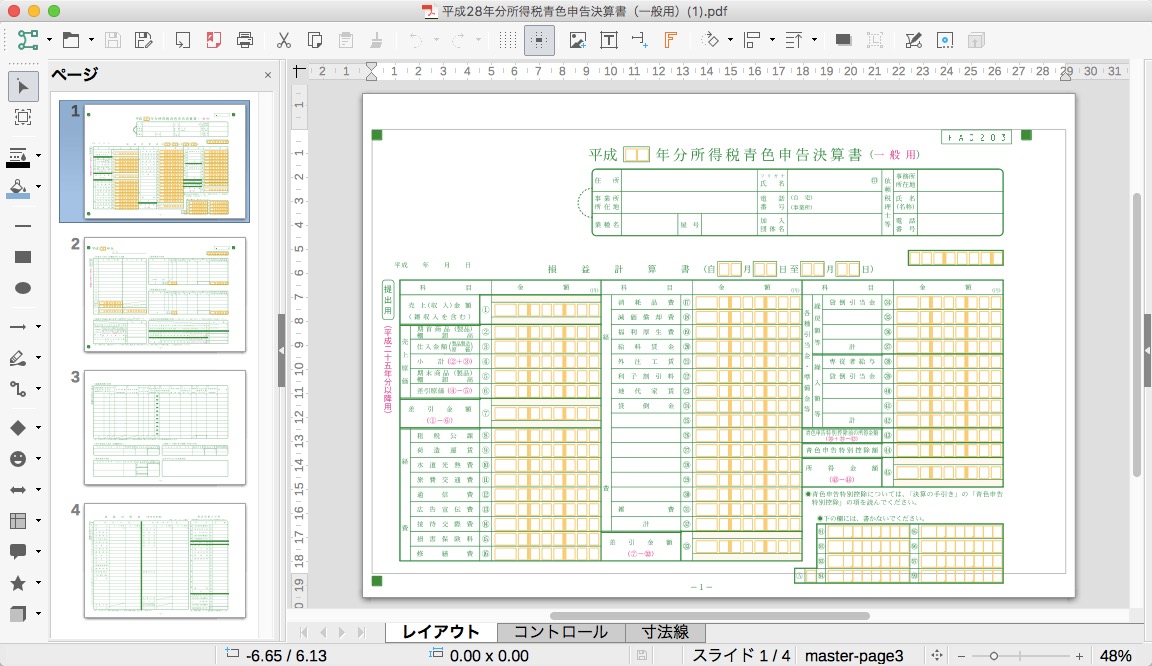Switch to the 寸法線 tab
1152x666 pixels.
(x=665, y=632)
